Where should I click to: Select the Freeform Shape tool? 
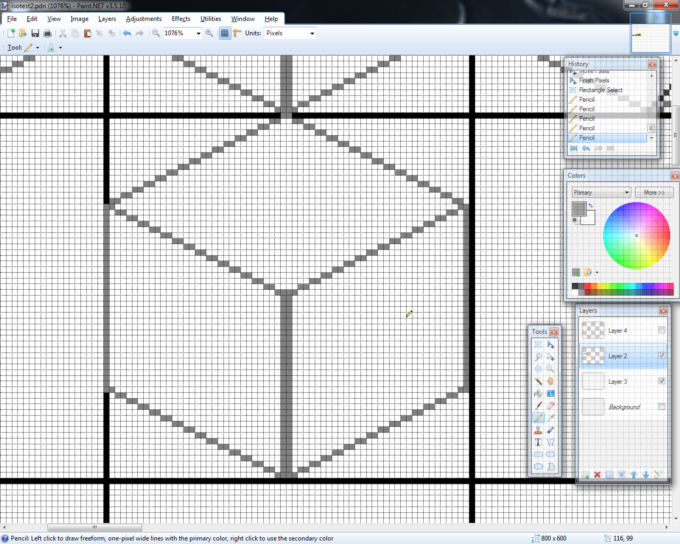point(550,466)
